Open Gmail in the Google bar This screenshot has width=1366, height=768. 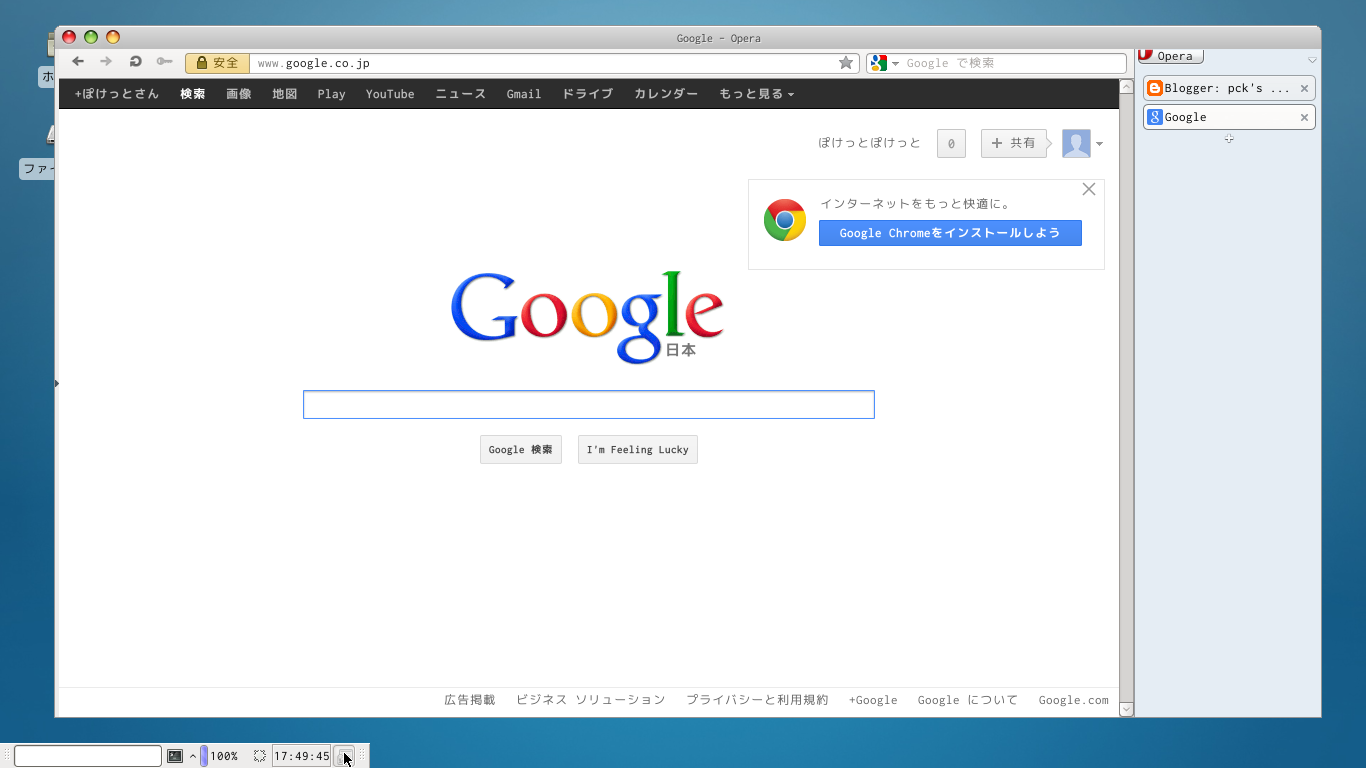tap(524, 94)
